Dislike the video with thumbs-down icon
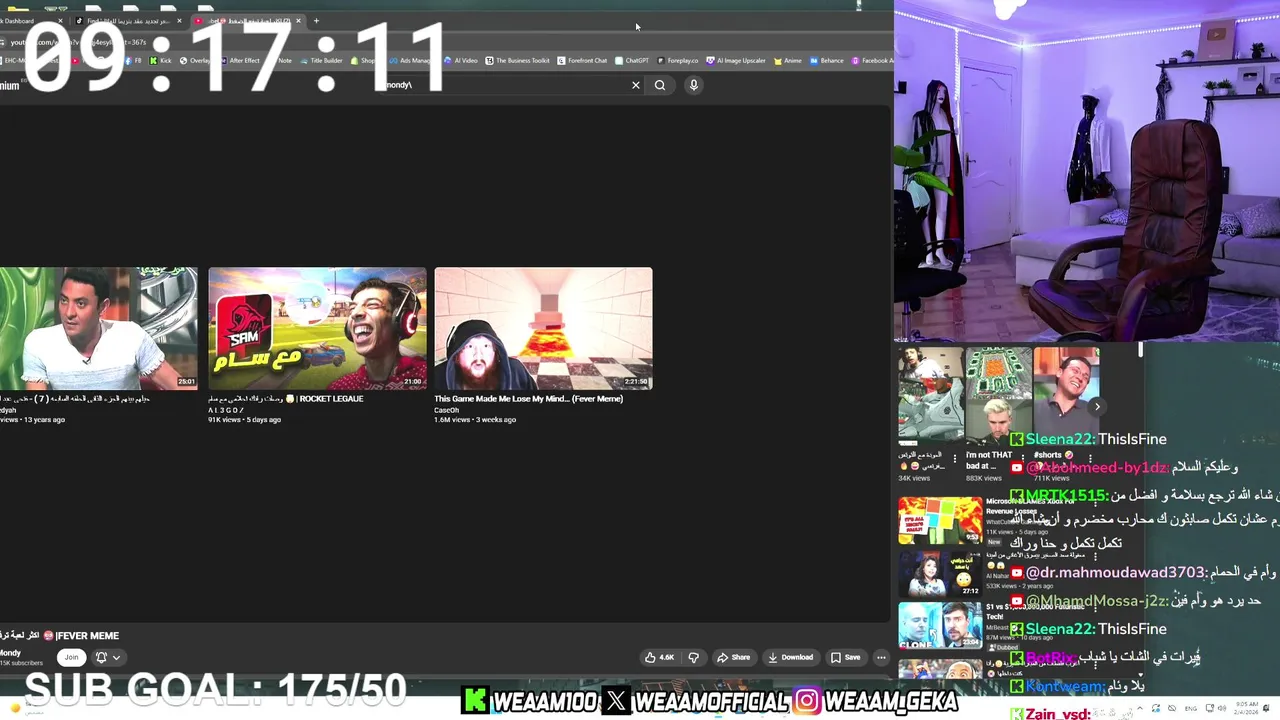 tap(693, 657)
